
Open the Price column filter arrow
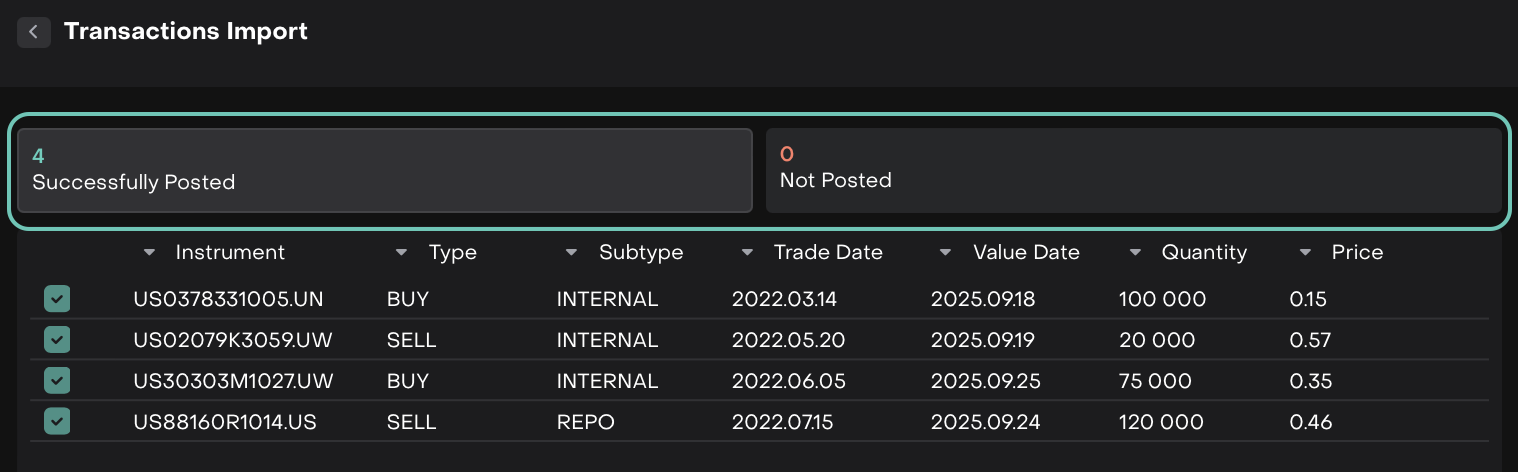pyautogui.click(x=1305, y=253)
